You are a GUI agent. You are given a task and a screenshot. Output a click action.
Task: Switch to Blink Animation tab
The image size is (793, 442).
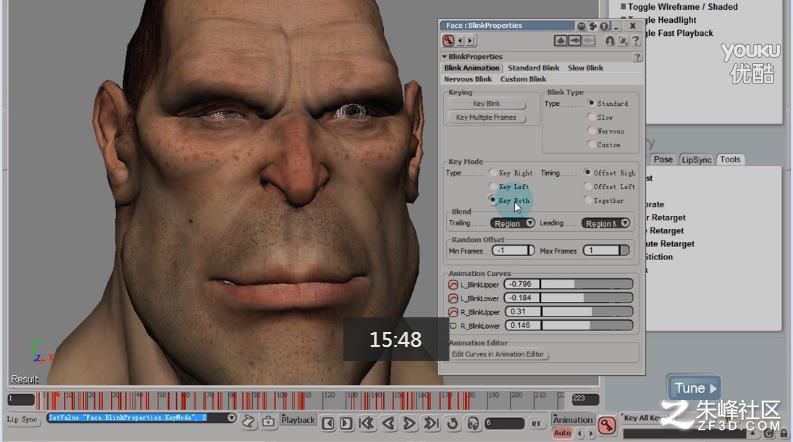[471, 68]
